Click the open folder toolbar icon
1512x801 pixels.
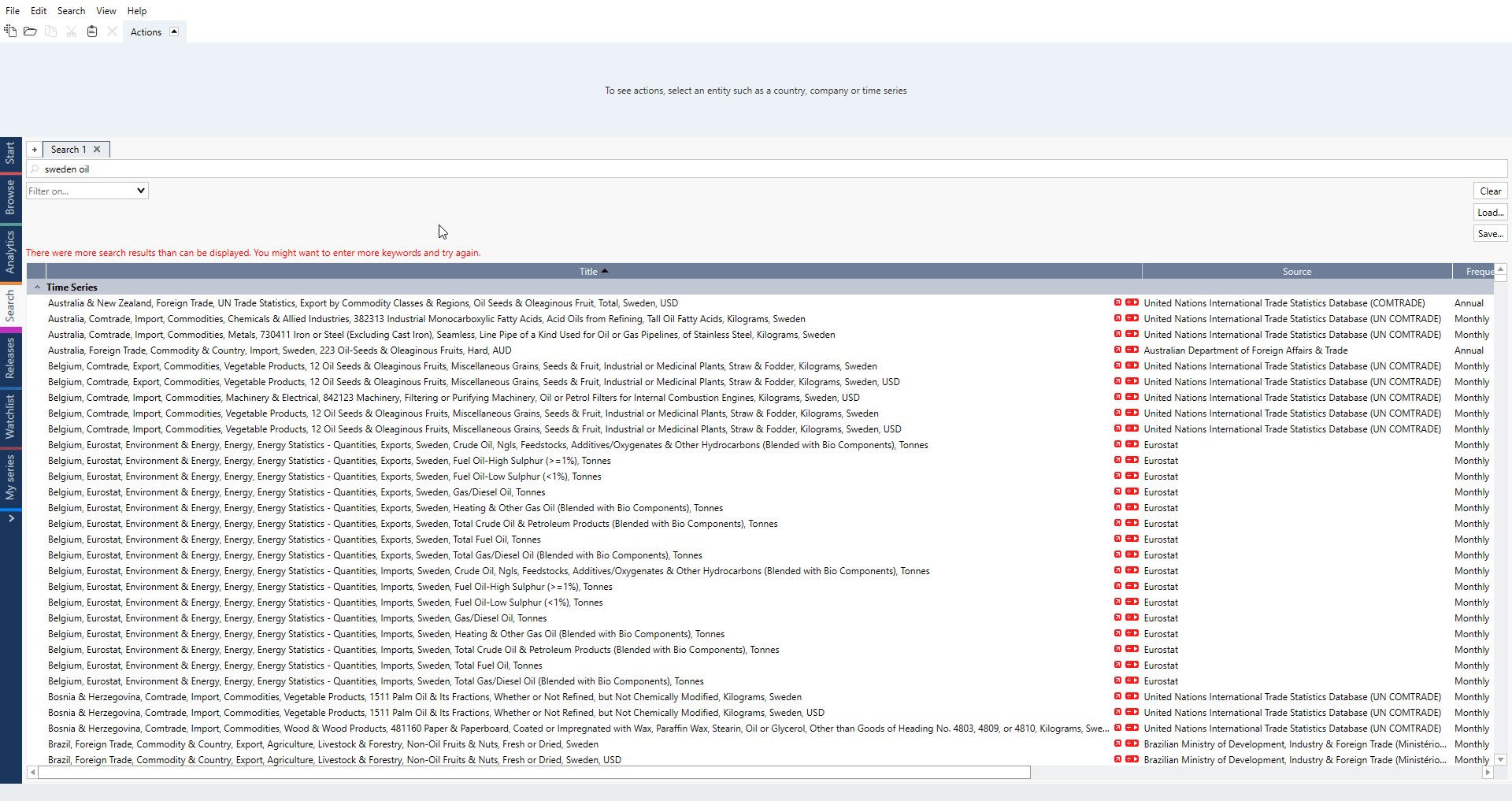click(30, 32)
